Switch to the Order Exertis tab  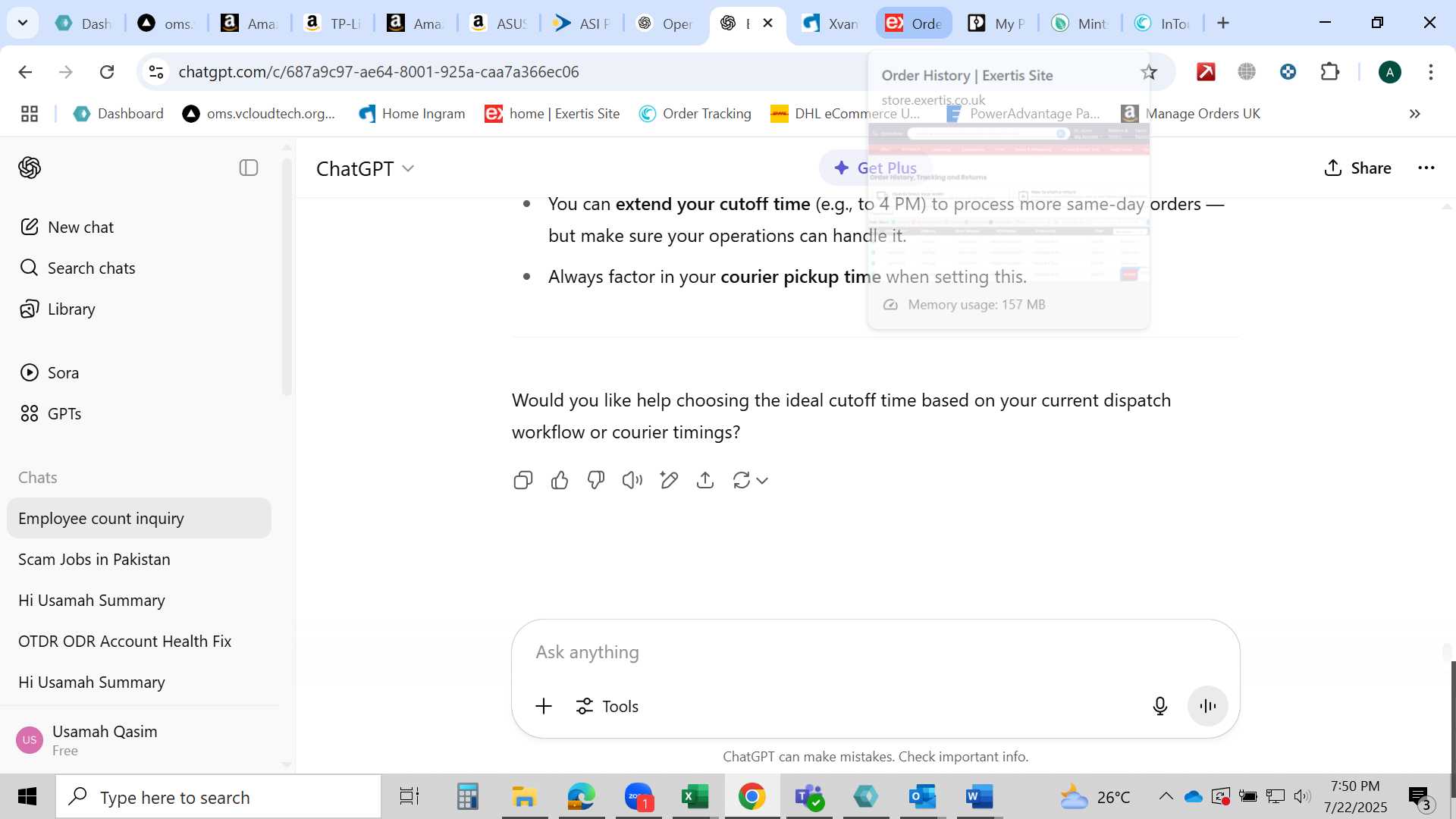(914, 24)
